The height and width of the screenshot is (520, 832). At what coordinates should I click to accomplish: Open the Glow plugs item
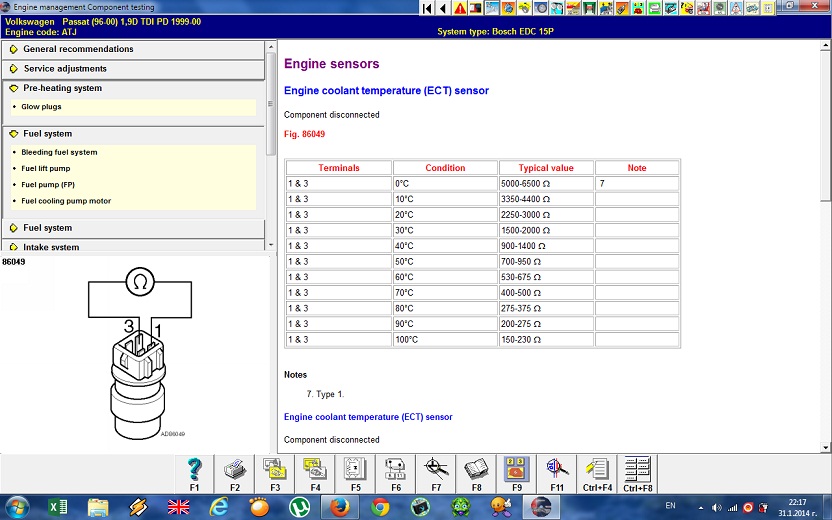(x=41, y=106)
